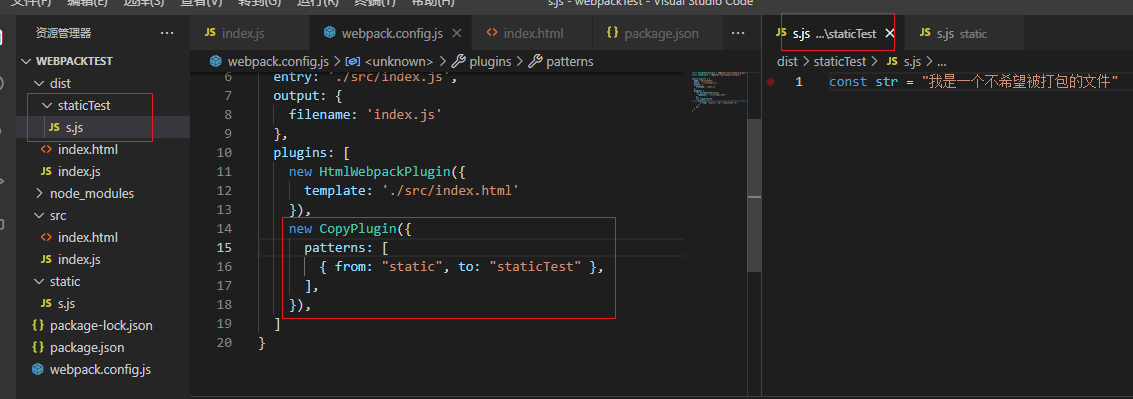Click dist breadcrumb in right editor

[787, 62]
